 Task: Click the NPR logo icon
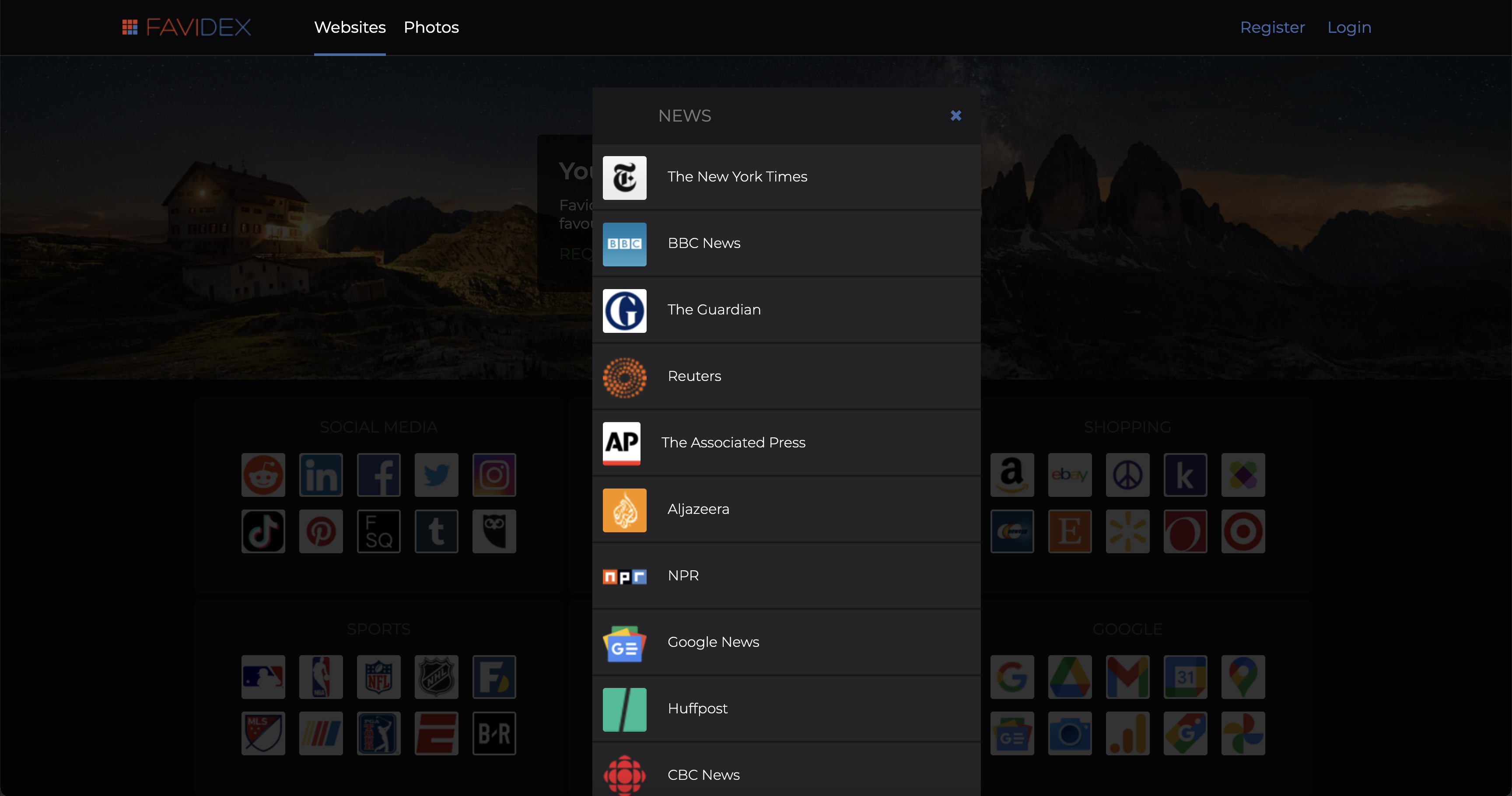click(624, 576)
